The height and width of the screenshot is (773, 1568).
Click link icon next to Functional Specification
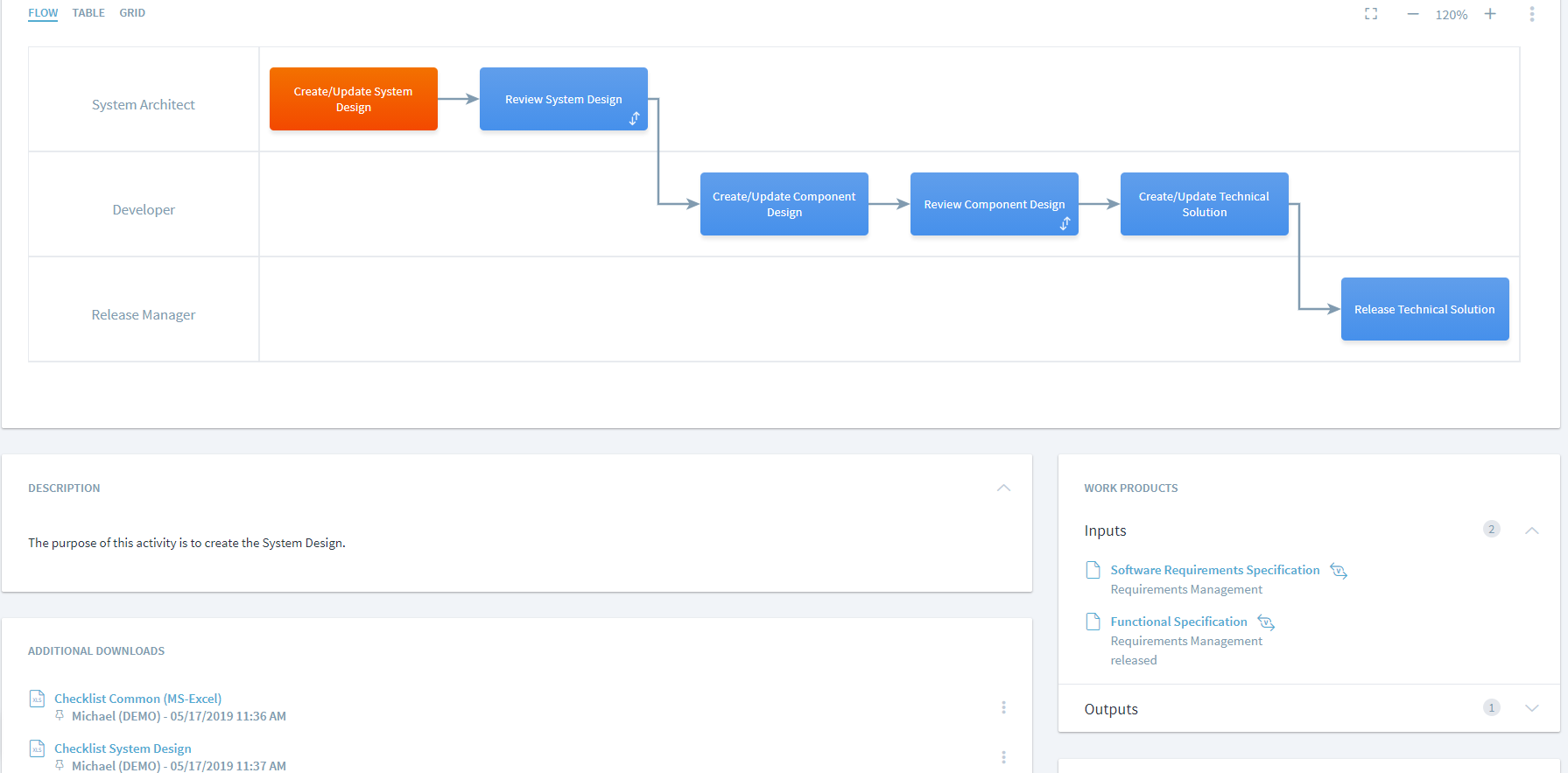[1266, 622]
